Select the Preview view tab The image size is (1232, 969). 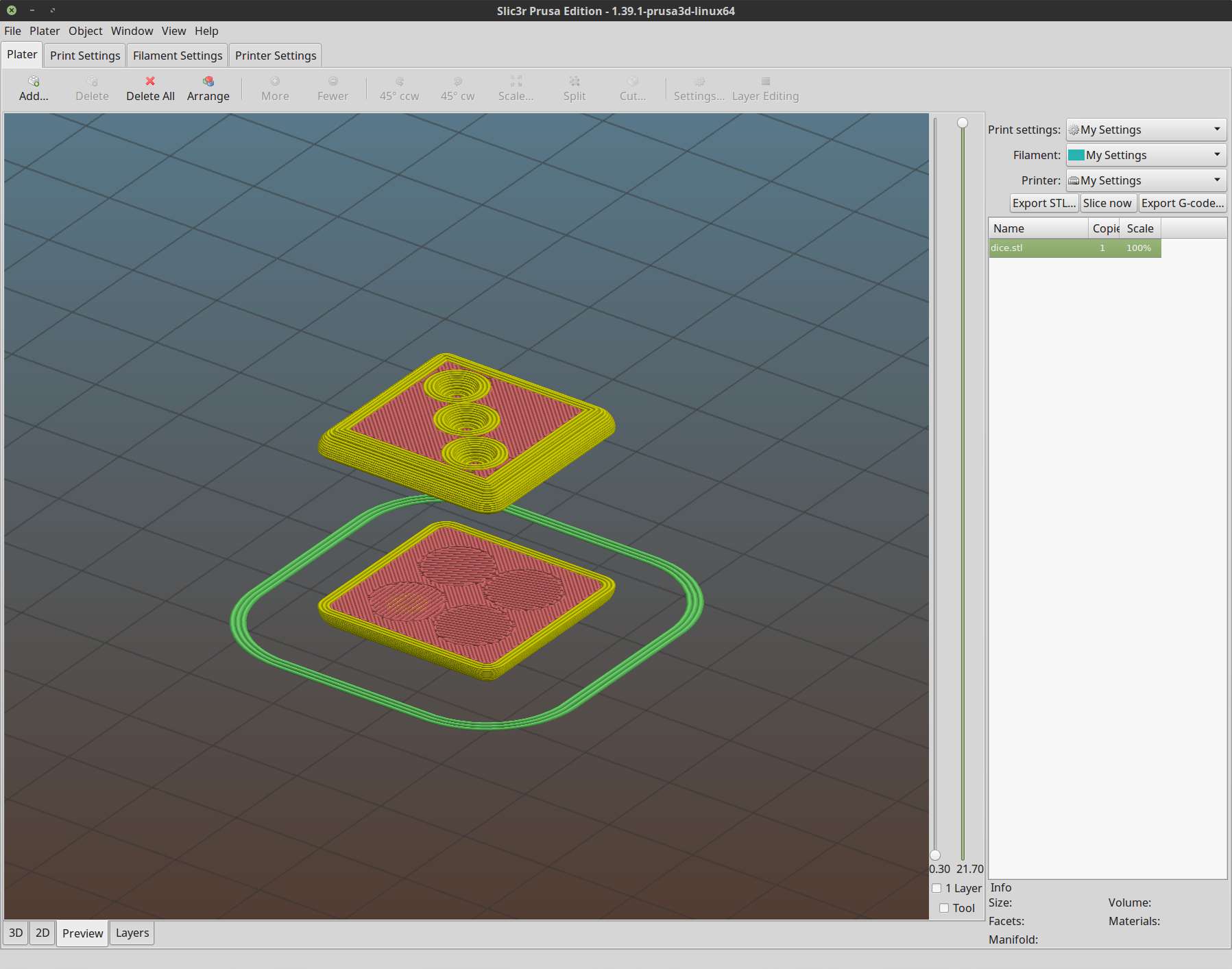click(x=82, y=933)
